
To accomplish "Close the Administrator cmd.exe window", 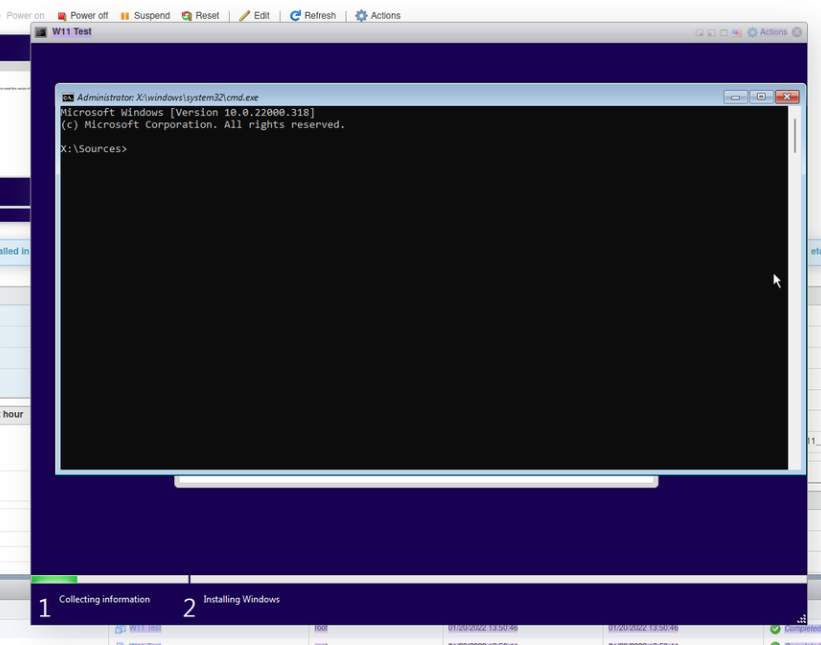I will coord(787,97).
